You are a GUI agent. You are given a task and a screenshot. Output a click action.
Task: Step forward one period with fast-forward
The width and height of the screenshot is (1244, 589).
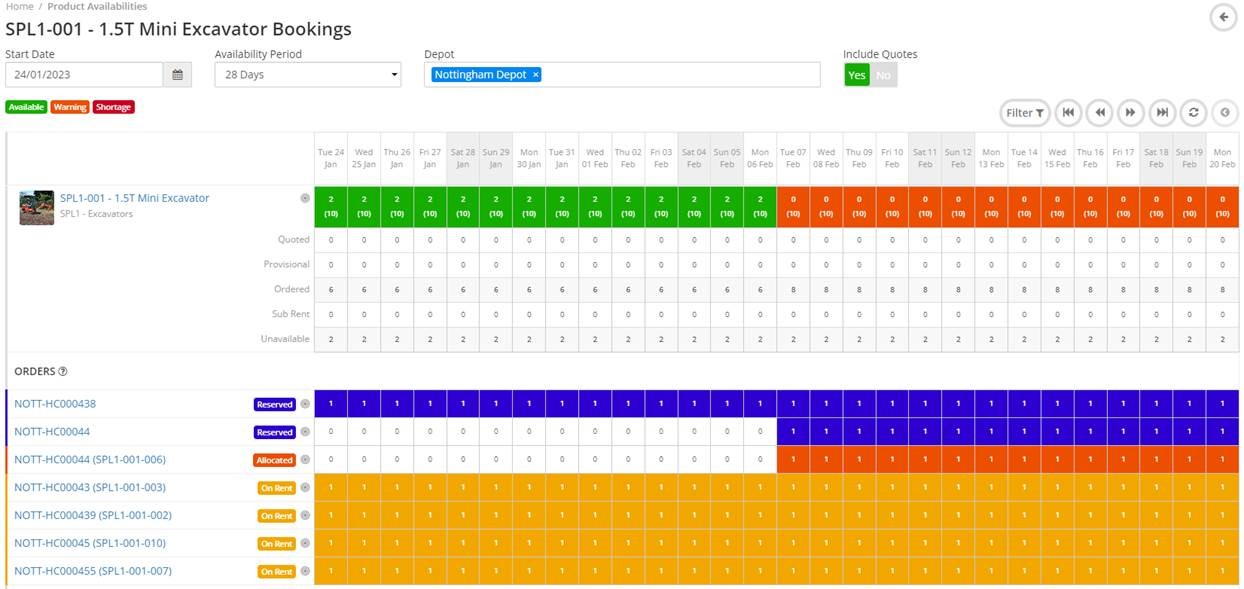coord(1130,113)
